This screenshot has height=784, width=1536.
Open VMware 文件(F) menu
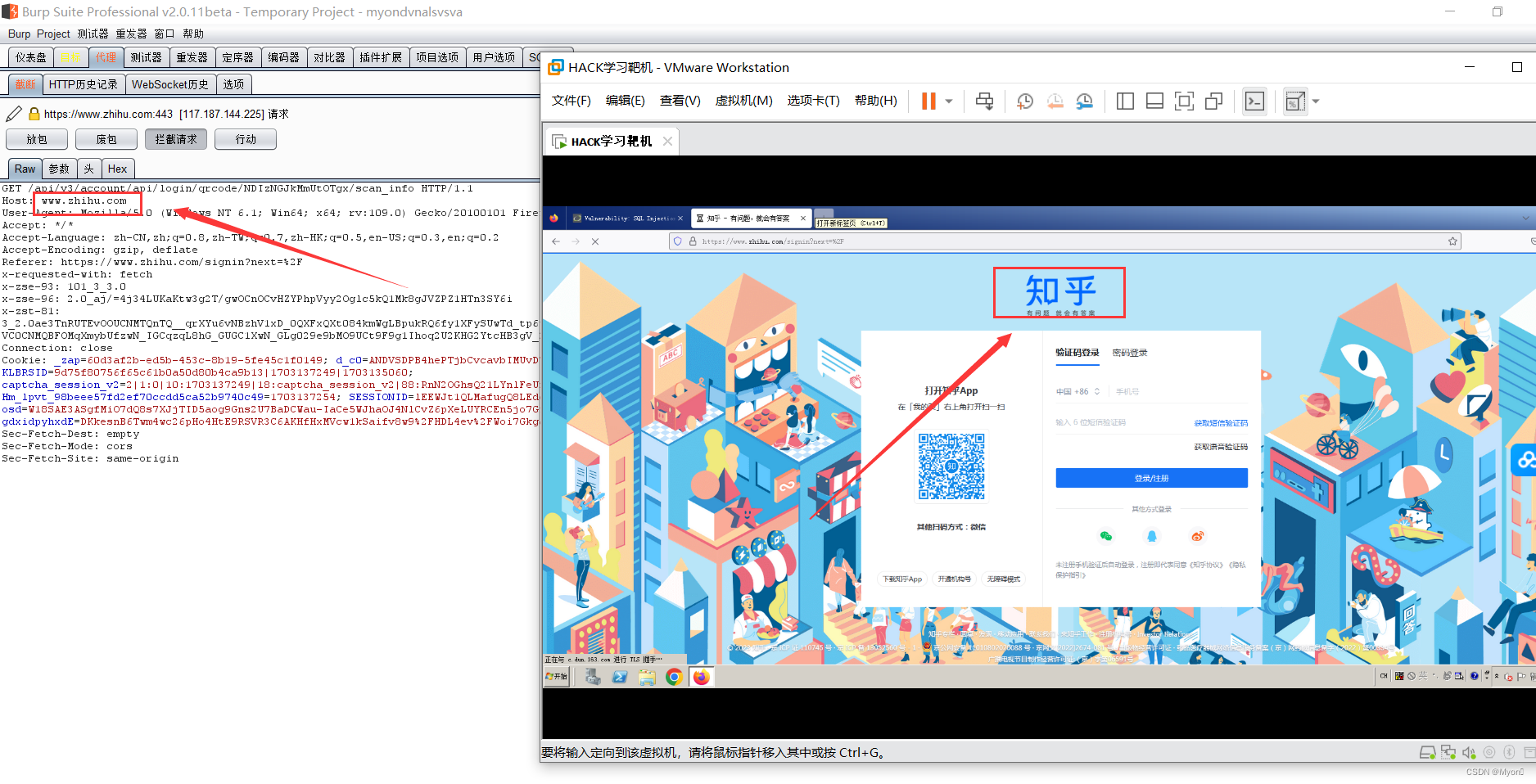[x=571, y=100]
